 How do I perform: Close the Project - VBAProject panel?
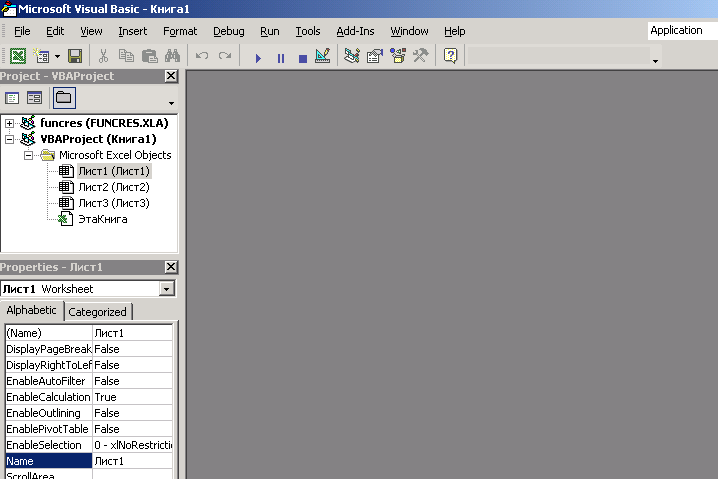point(171,76)
